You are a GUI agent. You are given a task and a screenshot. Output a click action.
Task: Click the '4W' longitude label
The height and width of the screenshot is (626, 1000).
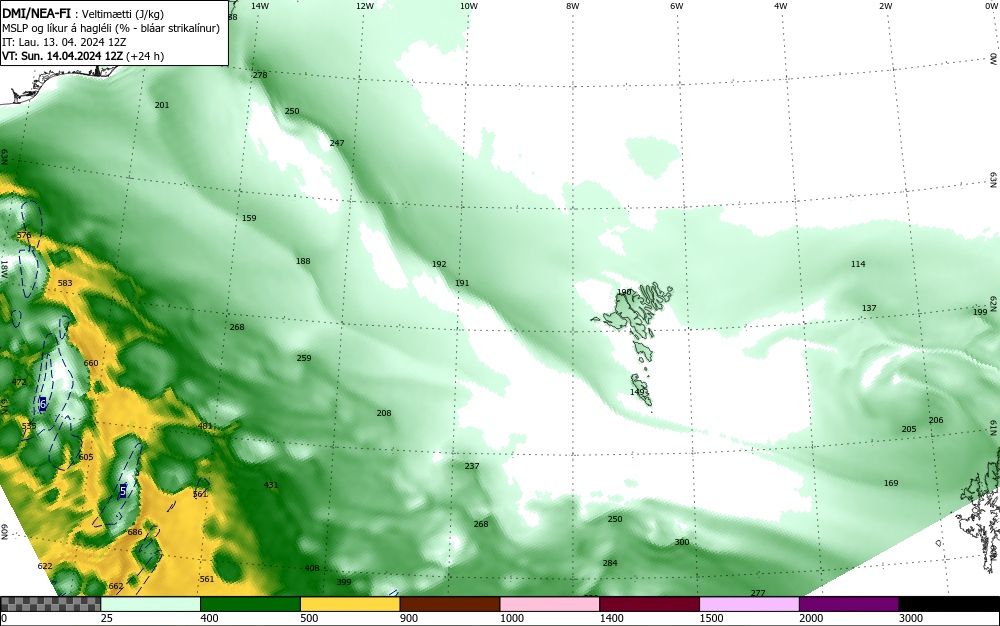pyautogui.click(x=781, y=6)
